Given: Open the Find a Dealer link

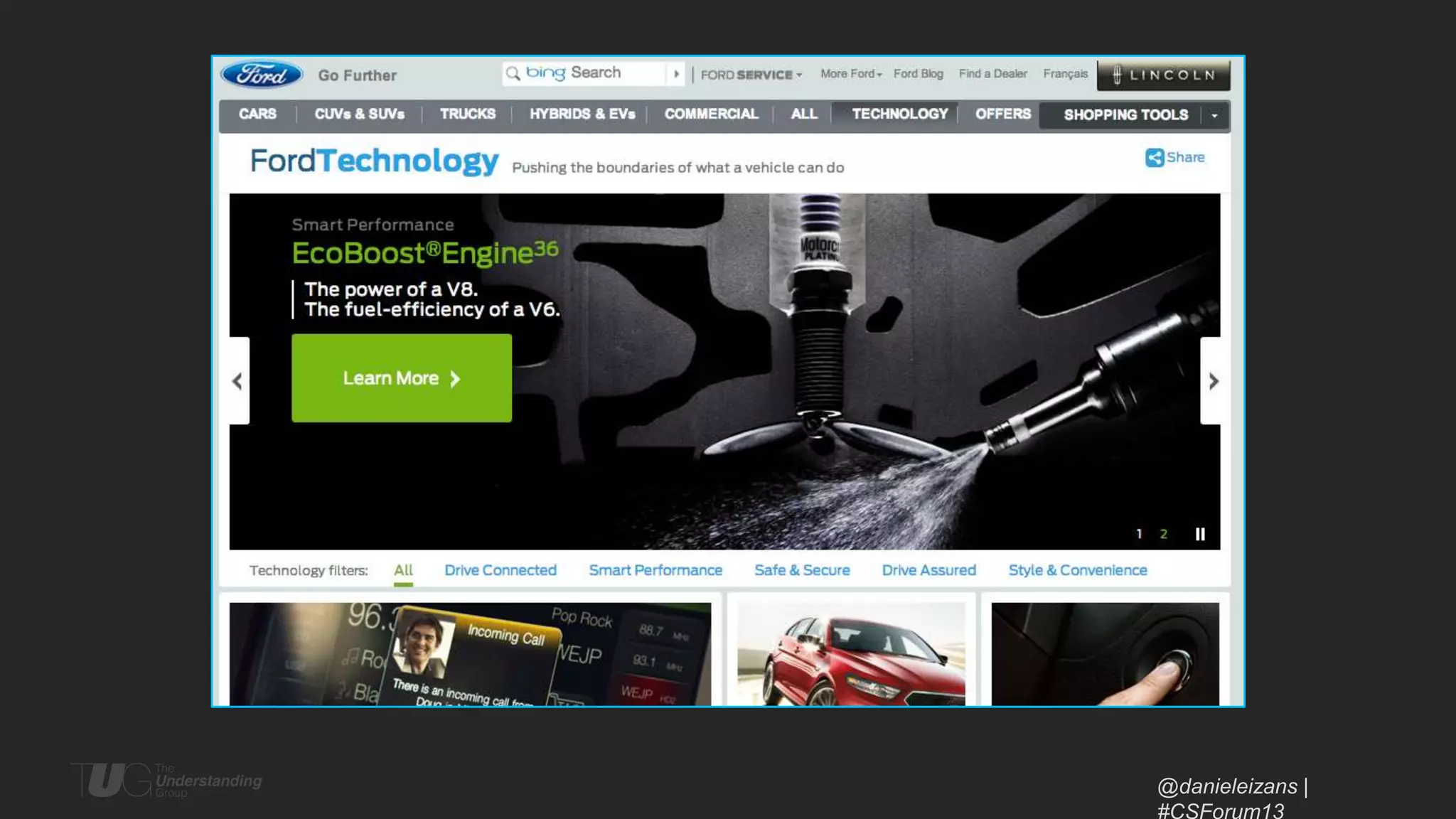Looking at the screenshot, I should point(992,74).
